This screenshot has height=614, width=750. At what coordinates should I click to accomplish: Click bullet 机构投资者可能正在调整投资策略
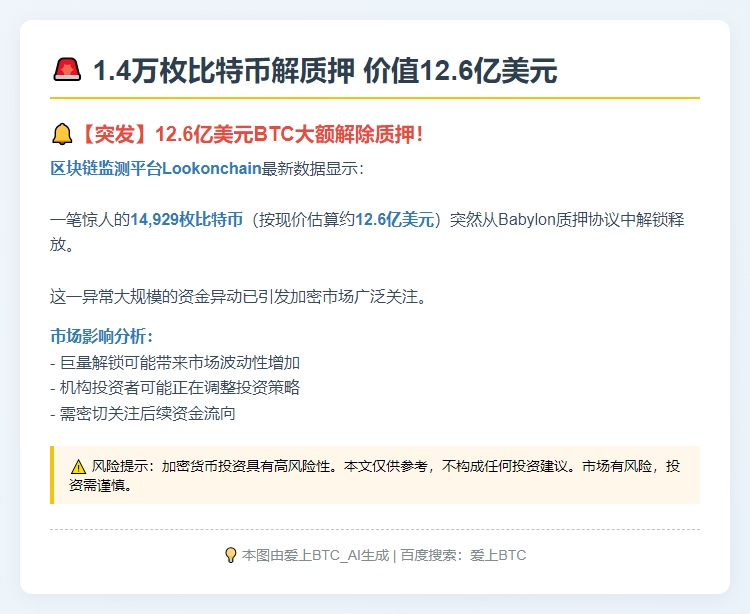click(x=175, y=387)
